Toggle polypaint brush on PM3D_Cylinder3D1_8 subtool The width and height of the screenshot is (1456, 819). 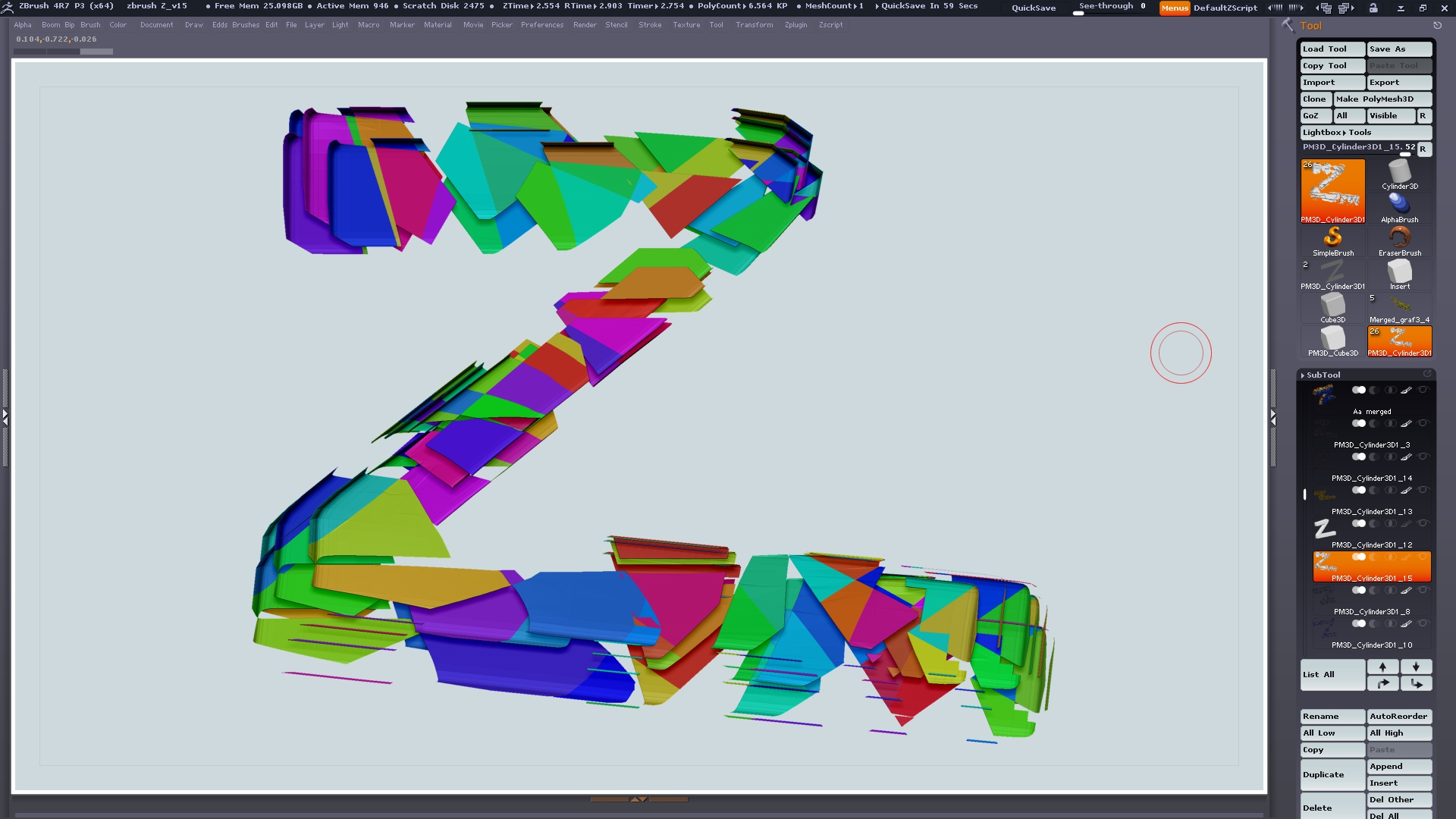pyautogui.click(x=1406, y=590)
